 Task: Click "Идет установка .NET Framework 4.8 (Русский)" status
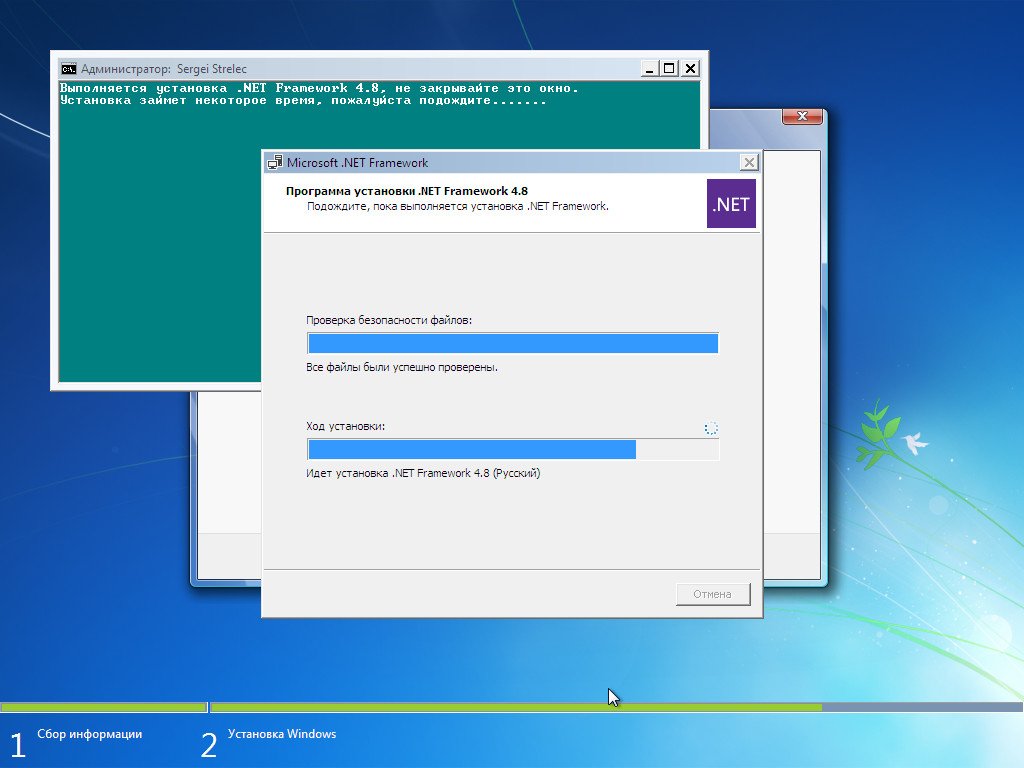coord(423,473)
